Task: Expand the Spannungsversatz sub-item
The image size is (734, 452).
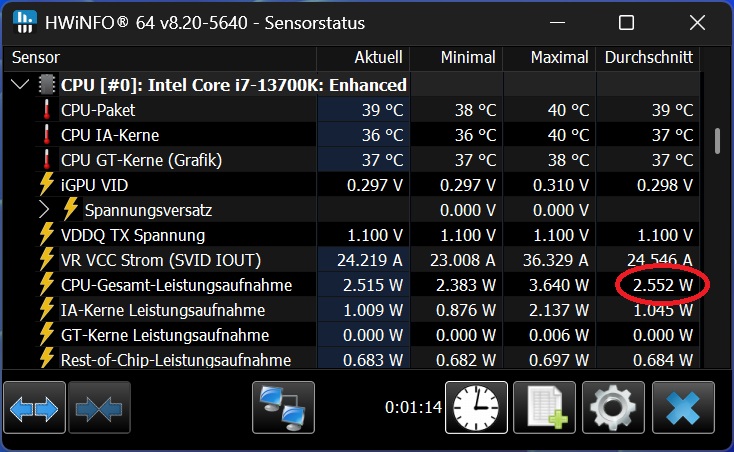Action: pyautogui.click(x=44, y=210)
